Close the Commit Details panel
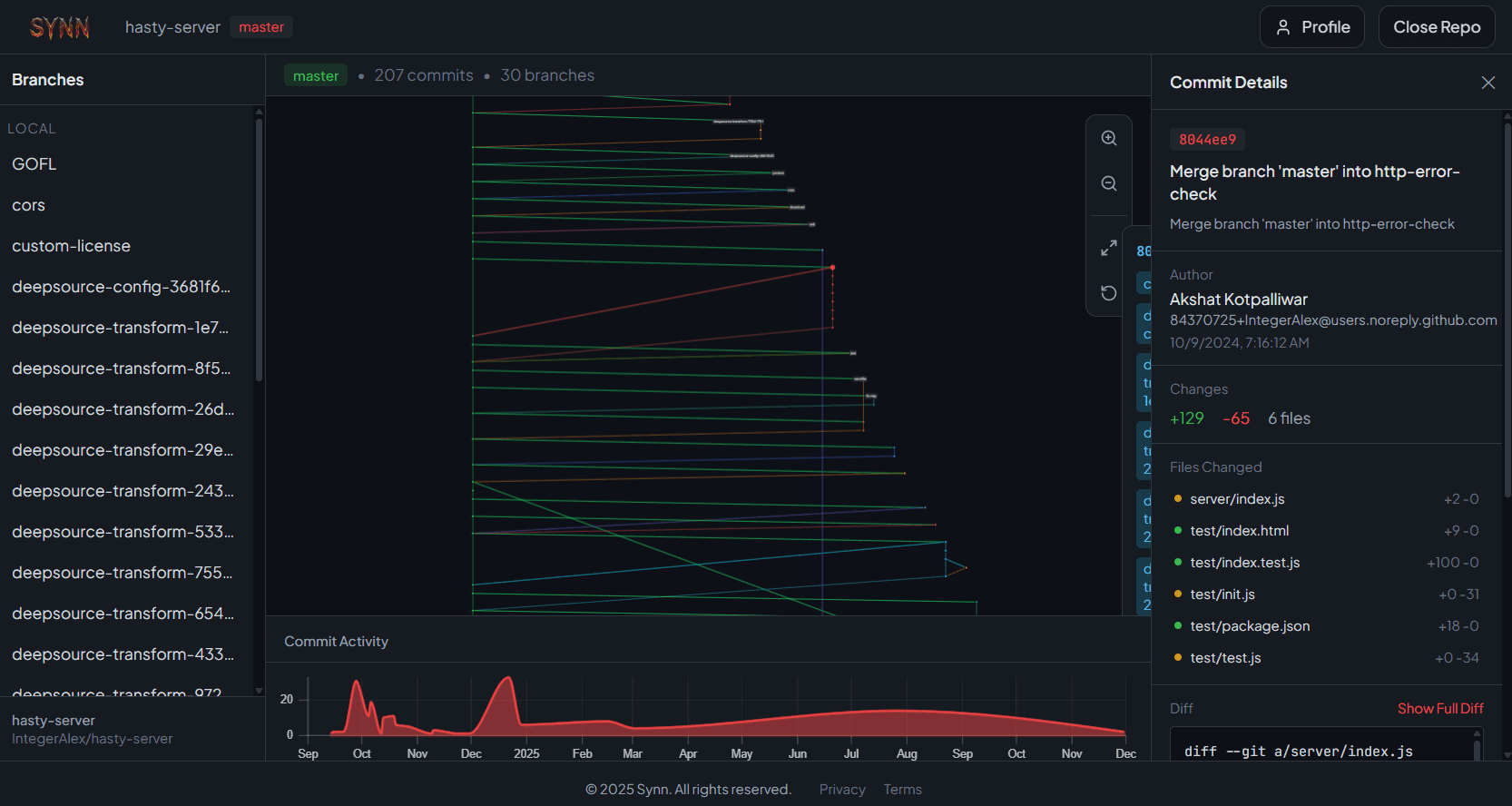 click(x=1487, y=83)
